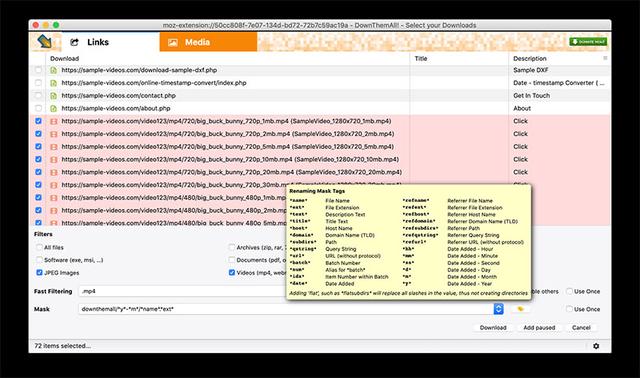This screenshot has width=640, height=378.
Task: Disable the JPEG Images filter
Action: (x=39, y=272)
